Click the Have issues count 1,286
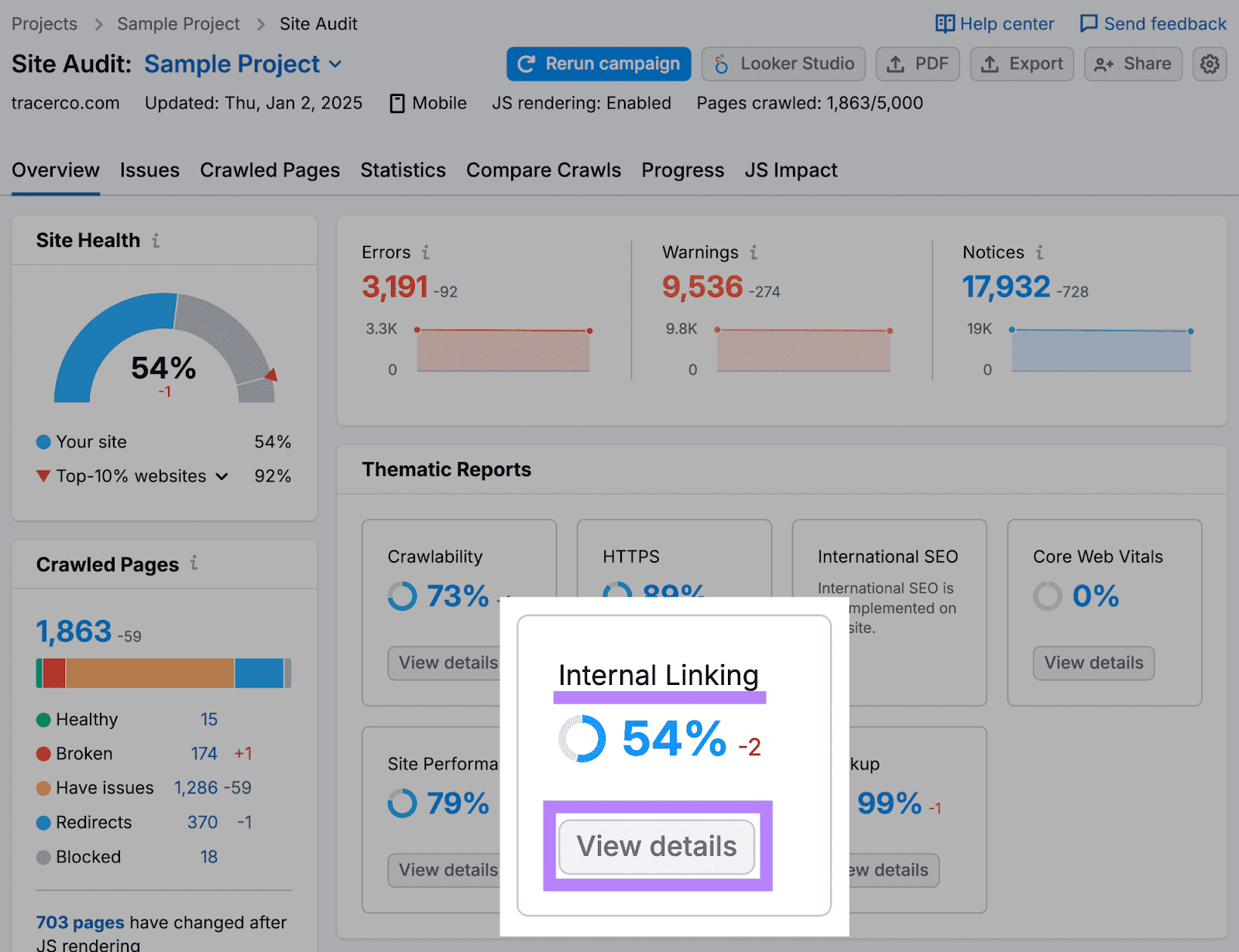 point(196,788)
